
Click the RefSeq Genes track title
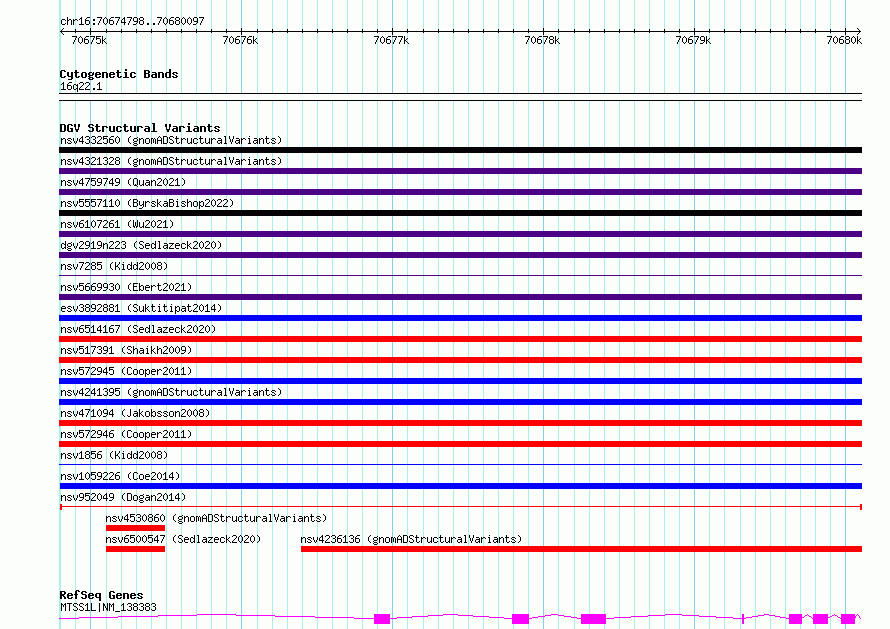(101, 595)
